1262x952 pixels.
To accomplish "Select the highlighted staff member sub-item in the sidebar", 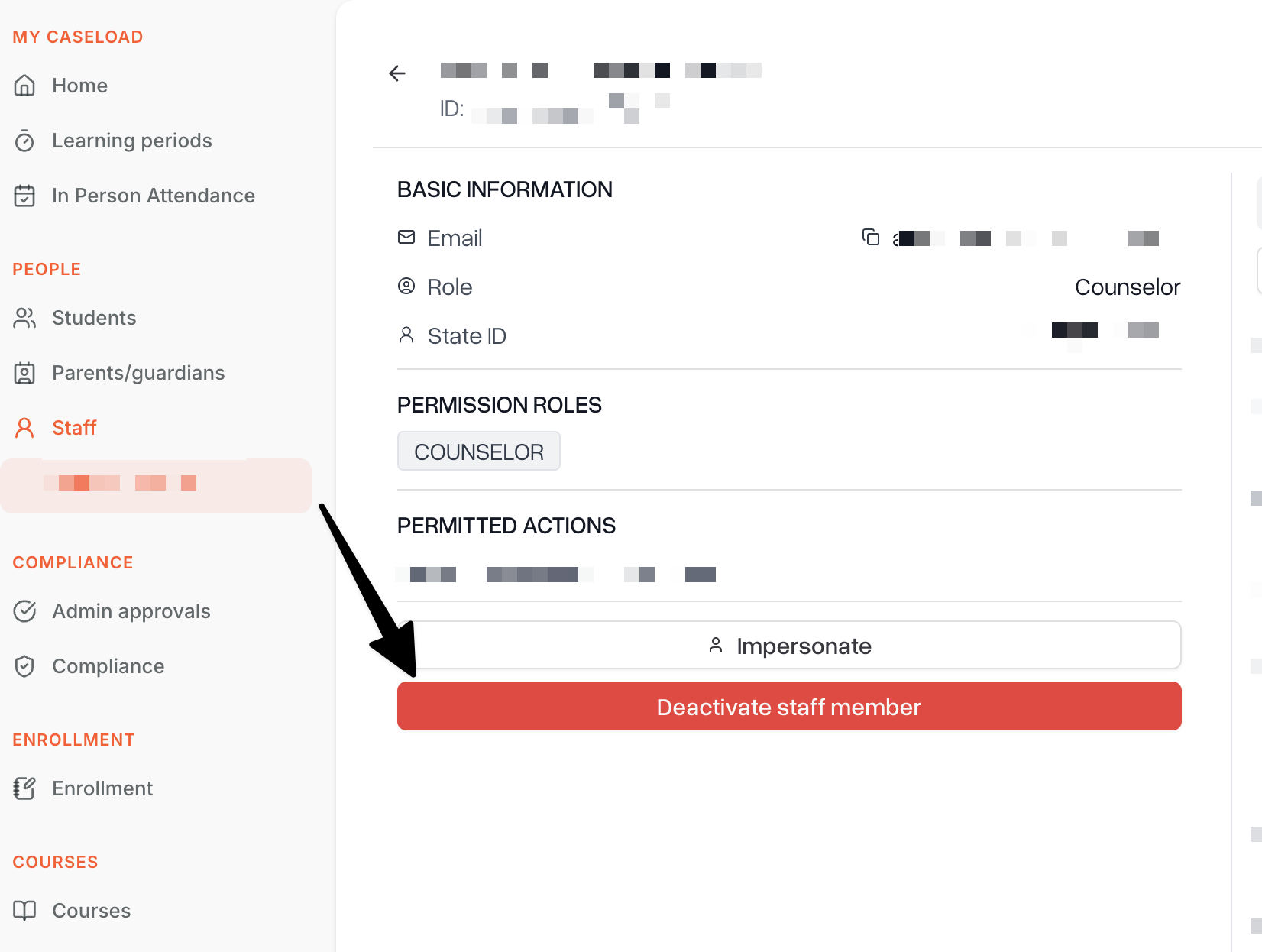I will (x=156, y=486).
